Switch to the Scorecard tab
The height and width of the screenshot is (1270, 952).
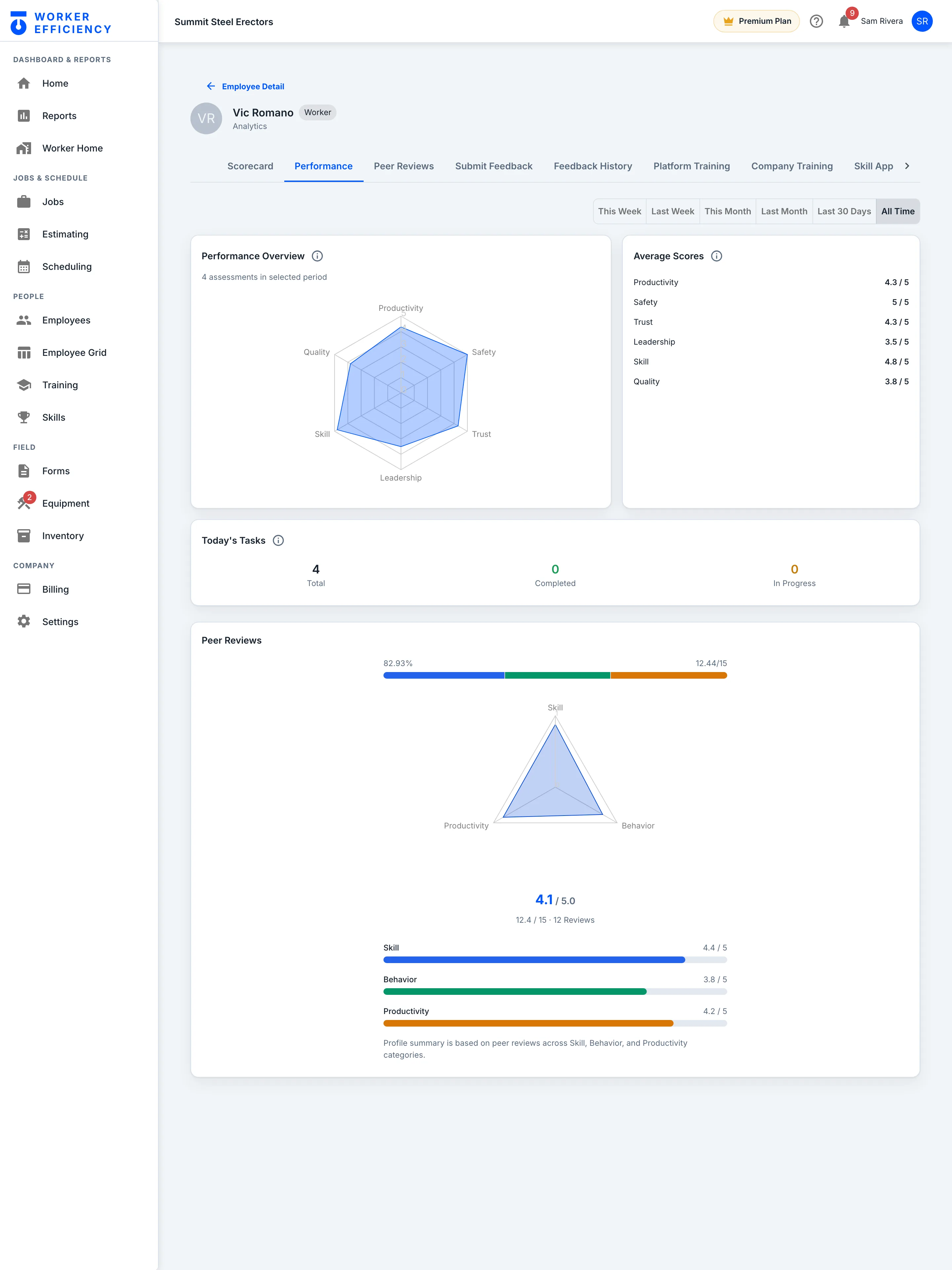tap(250, 166)
